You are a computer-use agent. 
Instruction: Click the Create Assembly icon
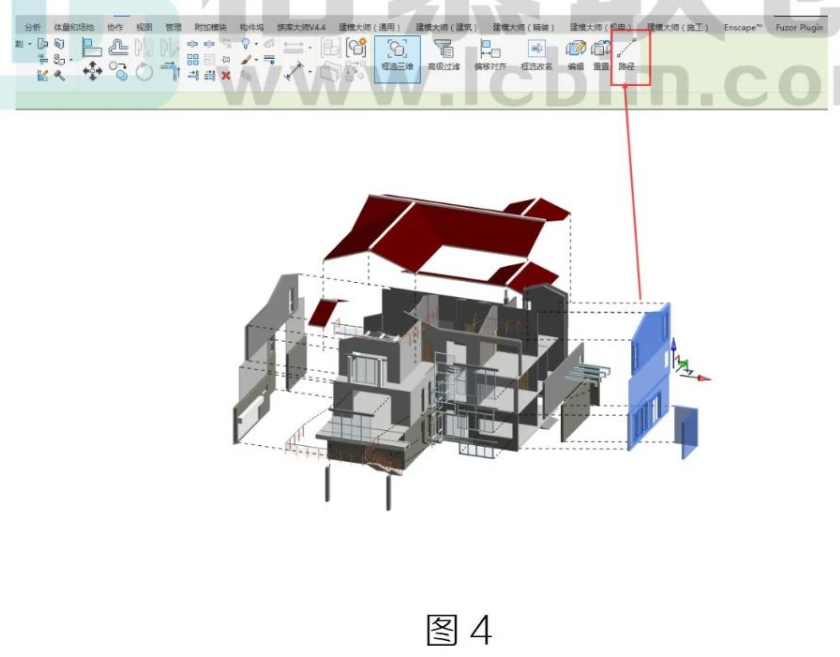tap(331, 47)
